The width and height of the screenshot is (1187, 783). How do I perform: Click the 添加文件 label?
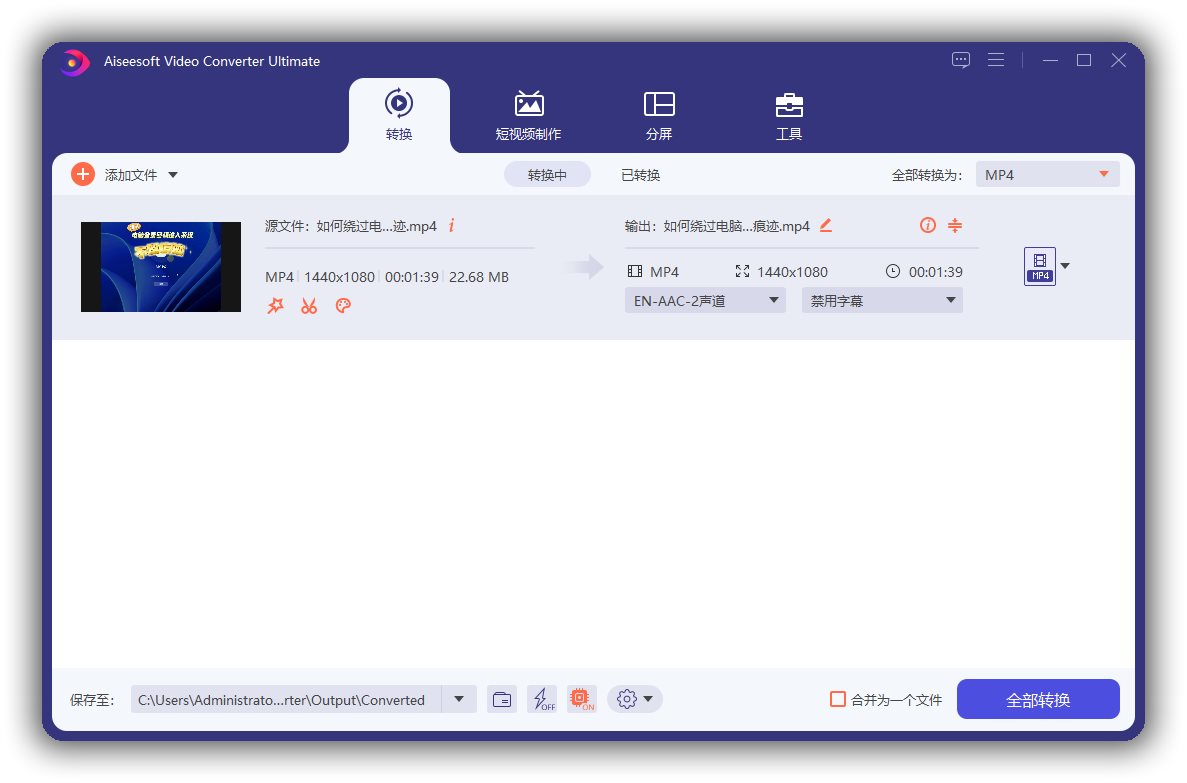131,175
